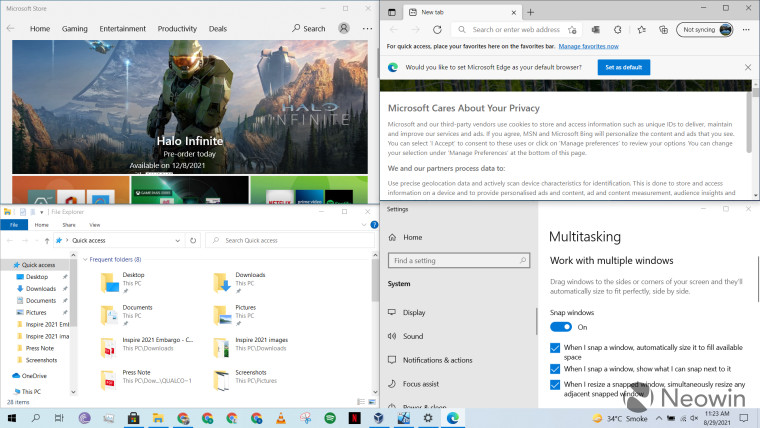Open the Collections icon in Edge
760x428 pixels.
click(x=664, y=30)
